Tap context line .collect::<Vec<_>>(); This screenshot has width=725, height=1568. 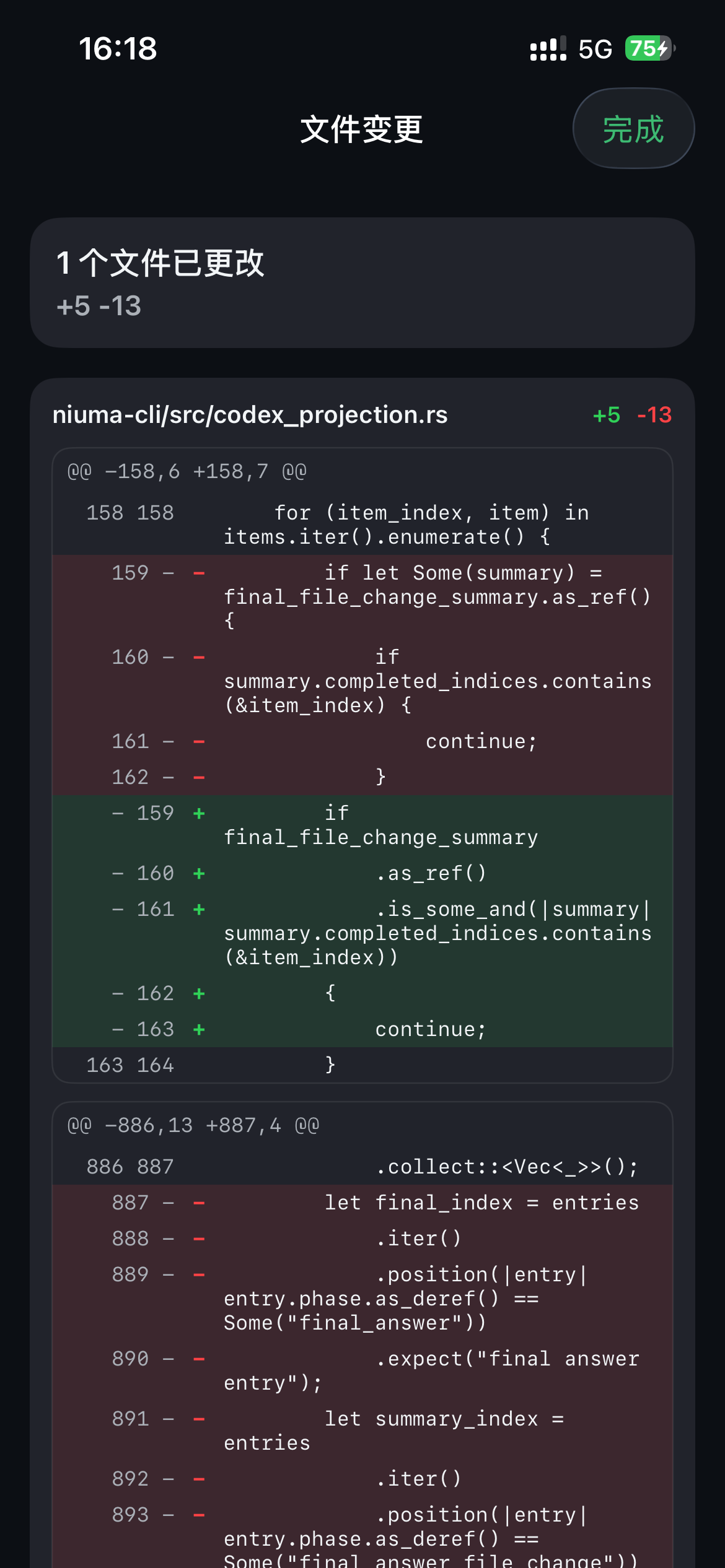pos(362,1167)
